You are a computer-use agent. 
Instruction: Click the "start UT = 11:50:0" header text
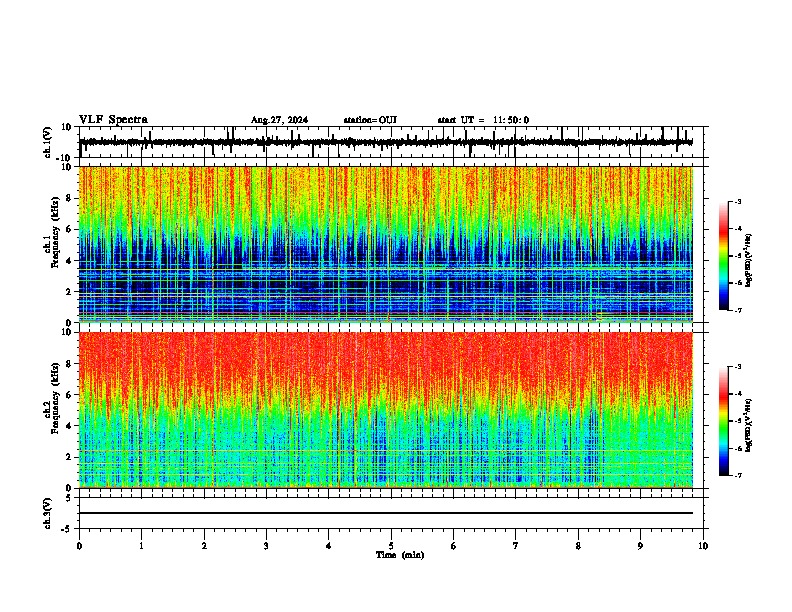[x=483, y=120]
